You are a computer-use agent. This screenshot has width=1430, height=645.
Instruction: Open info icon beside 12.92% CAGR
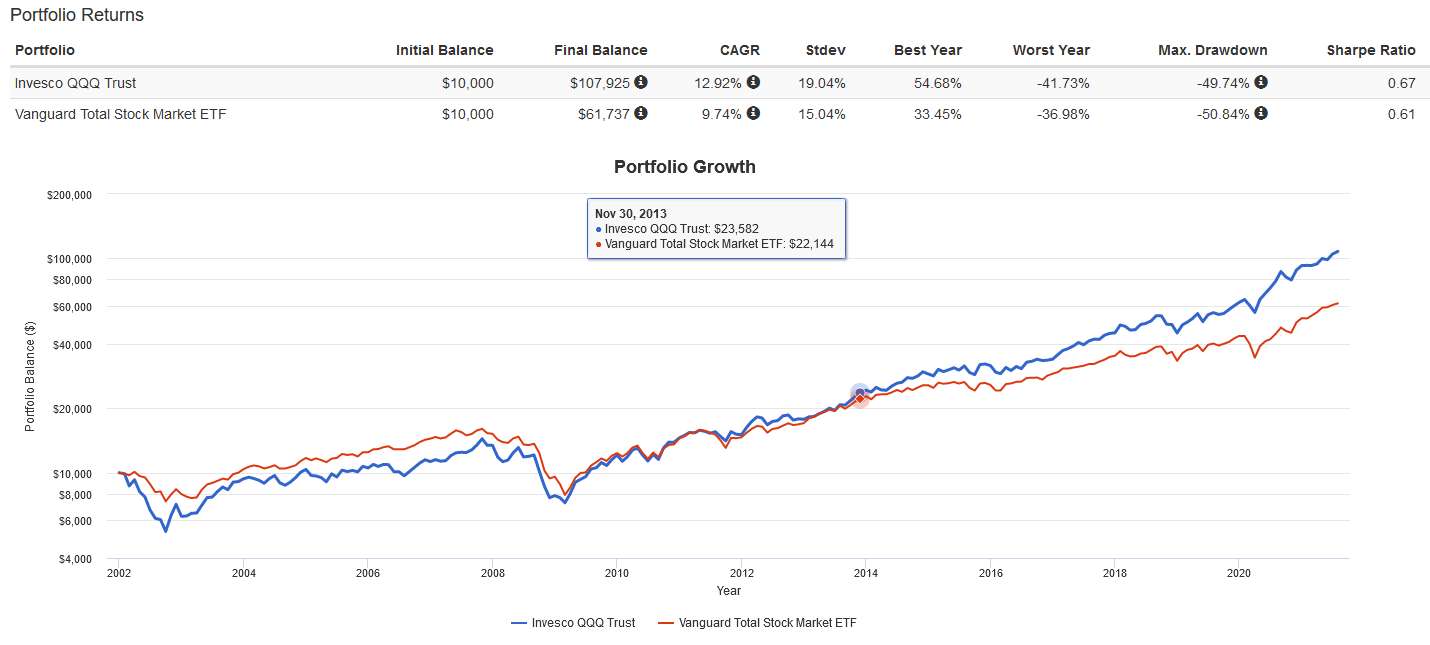point(753,82)
